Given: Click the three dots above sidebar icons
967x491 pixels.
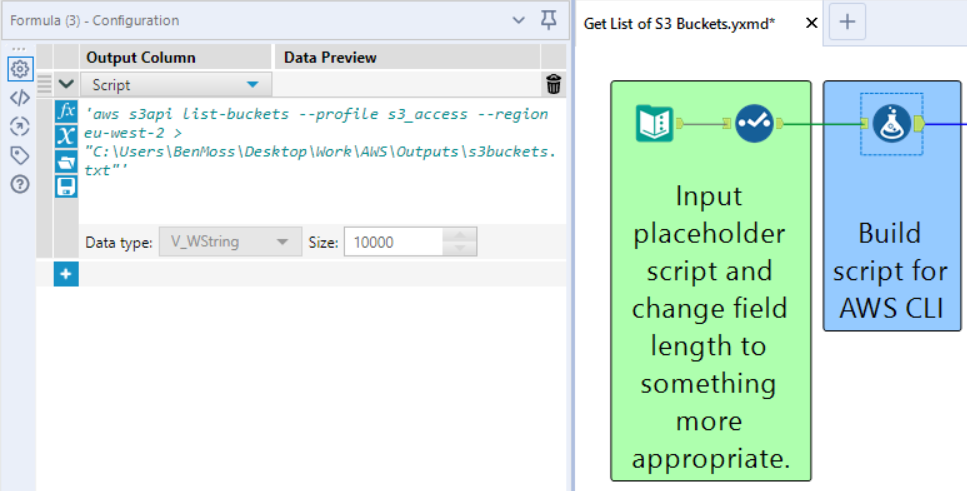Looking at the screenshot, I should (19, 49).
